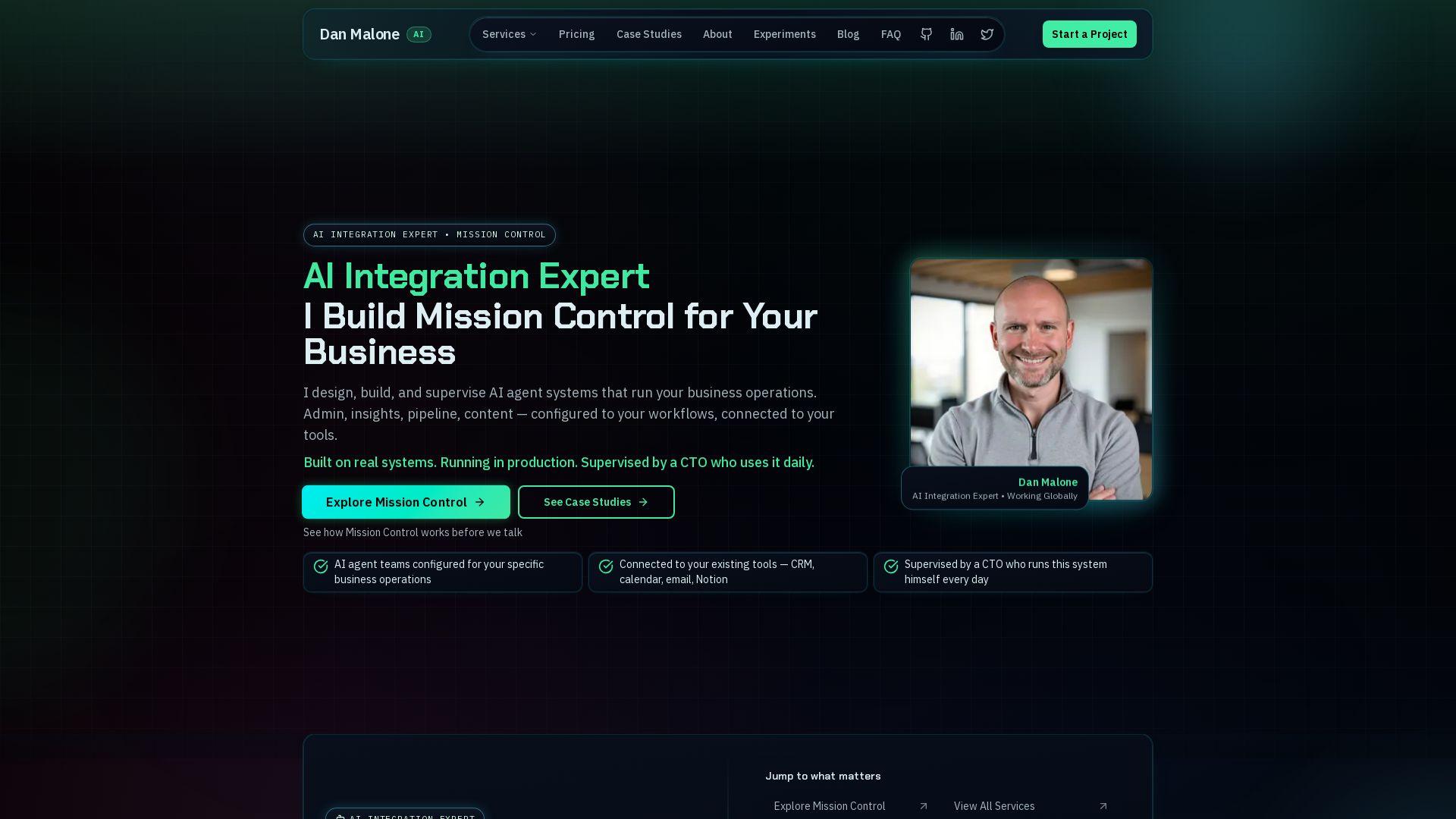Click the See Case Studies outlined button
The width and height of the screenshot is (1456, 819).
tap(596, 502)
